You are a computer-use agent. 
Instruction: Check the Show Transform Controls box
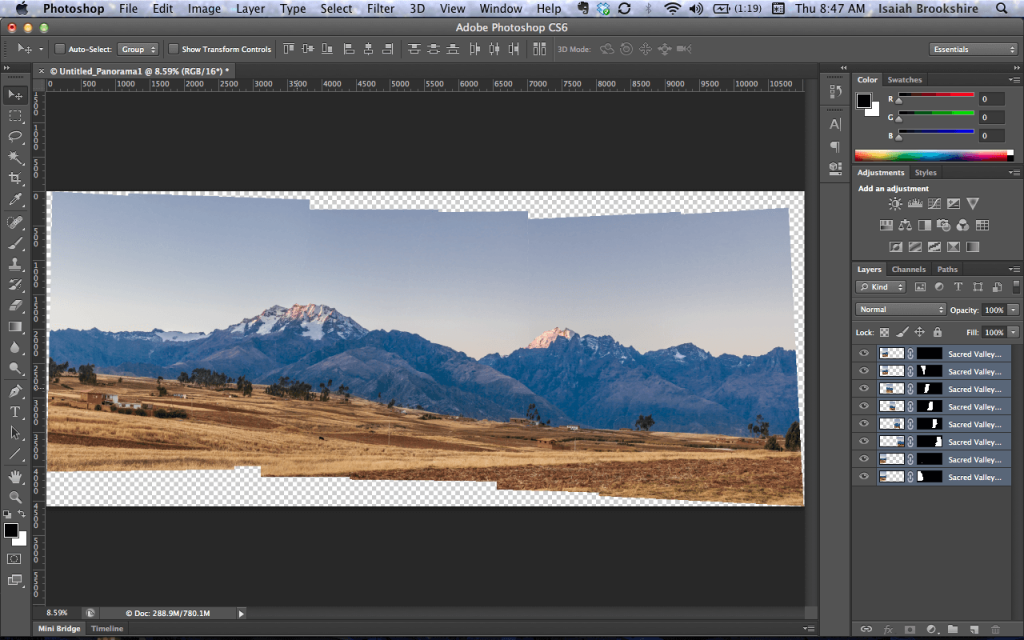174,49
